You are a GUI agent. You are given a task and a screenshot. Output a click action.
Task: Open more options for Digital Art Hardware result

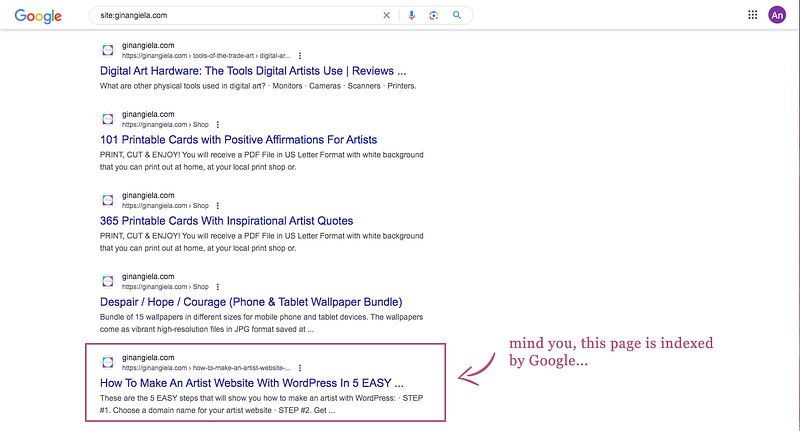click(x=300, y=56)
